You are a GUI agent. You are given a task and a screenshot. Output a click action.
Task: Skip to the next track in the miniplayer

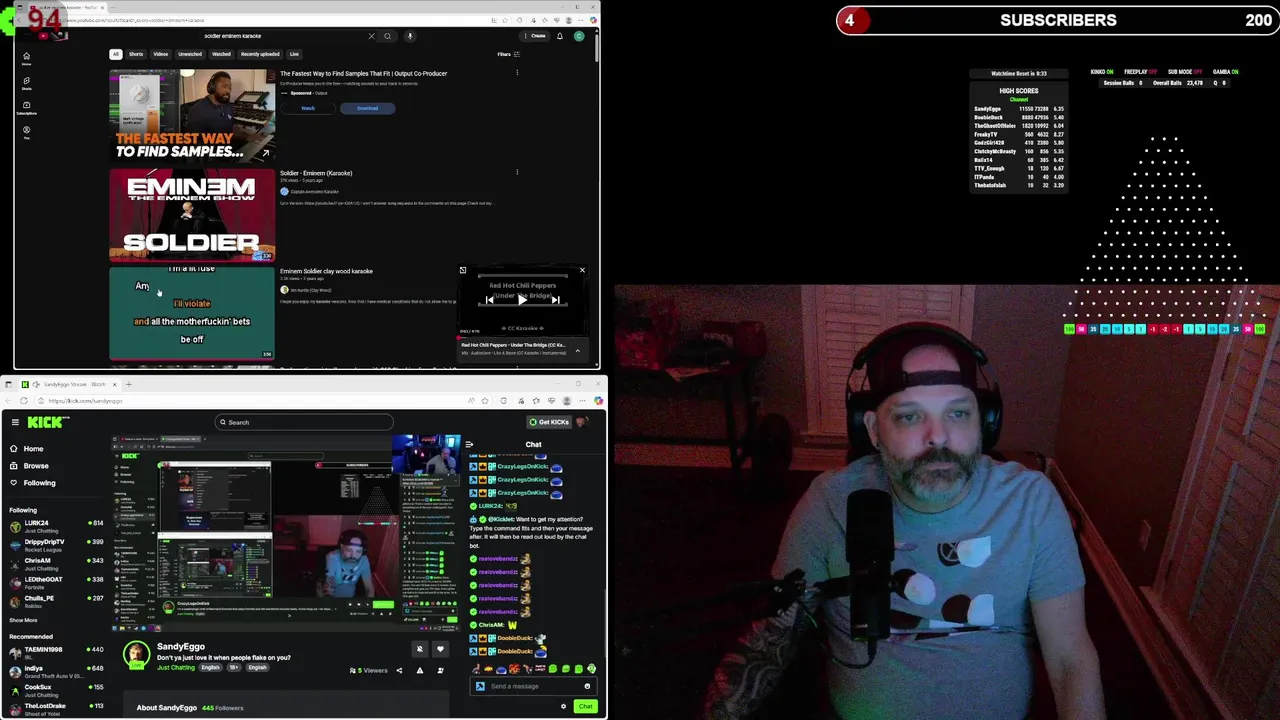[555, 299]
